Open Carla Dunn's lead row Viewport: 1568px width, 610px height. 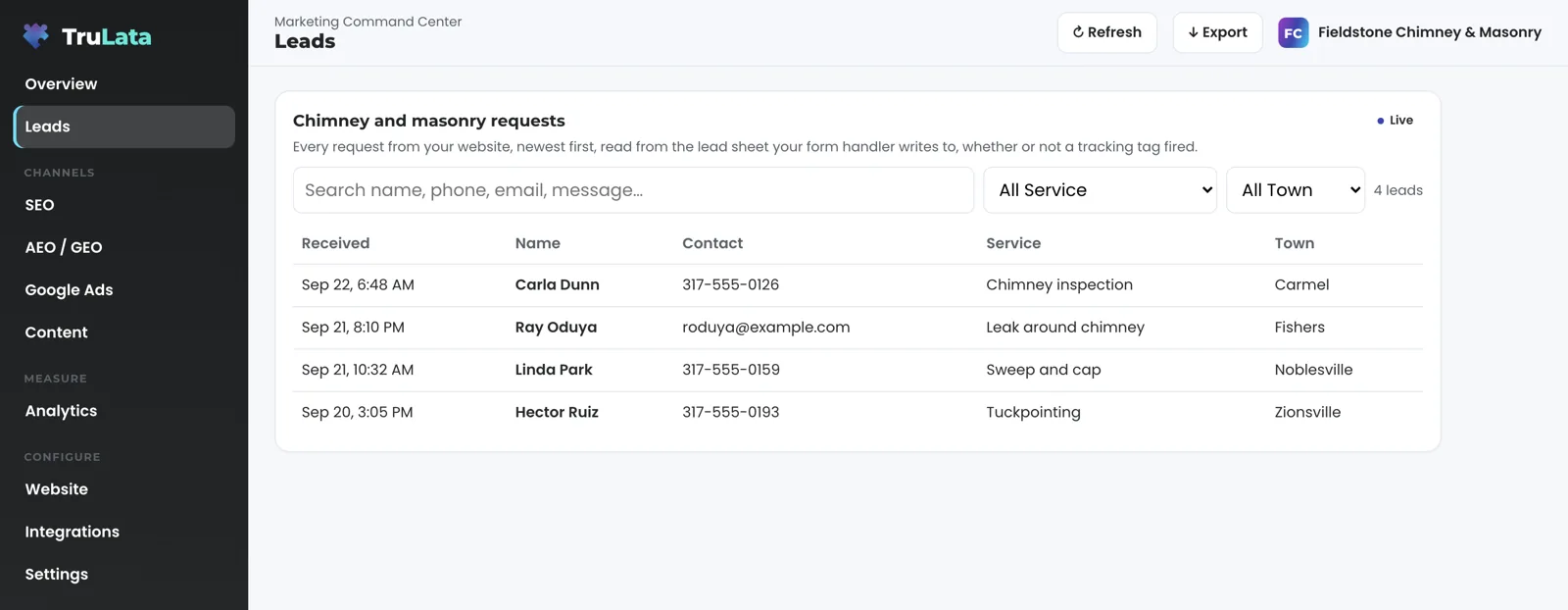pos(857,285)
